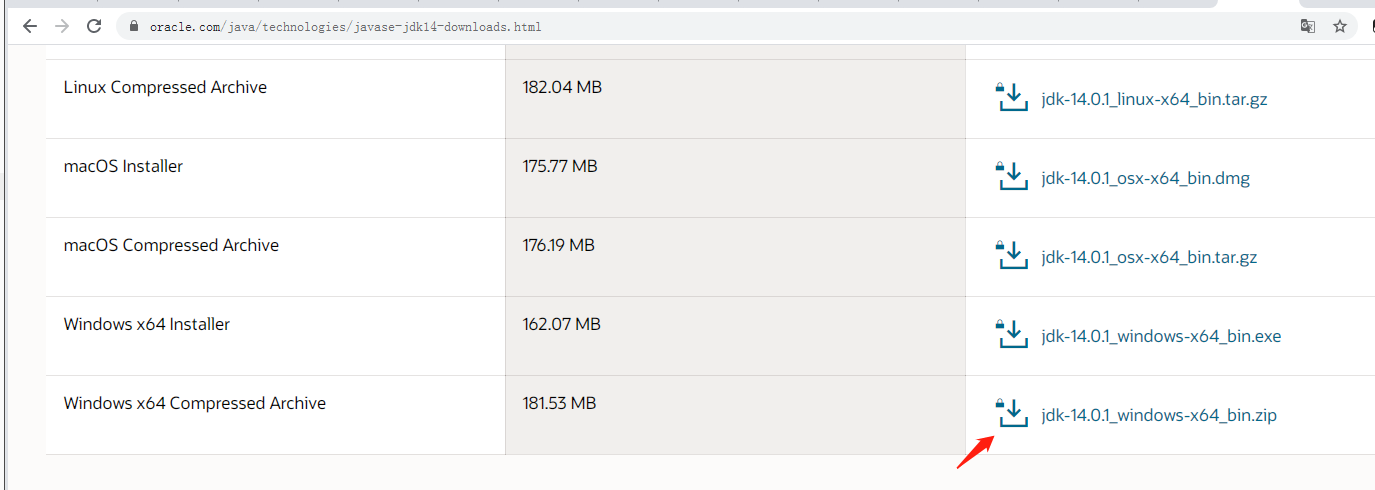This screenshot has width=1375, height=490.
Task: Click download icon for osx tar.gz
Action: (x=1012, y=256)
